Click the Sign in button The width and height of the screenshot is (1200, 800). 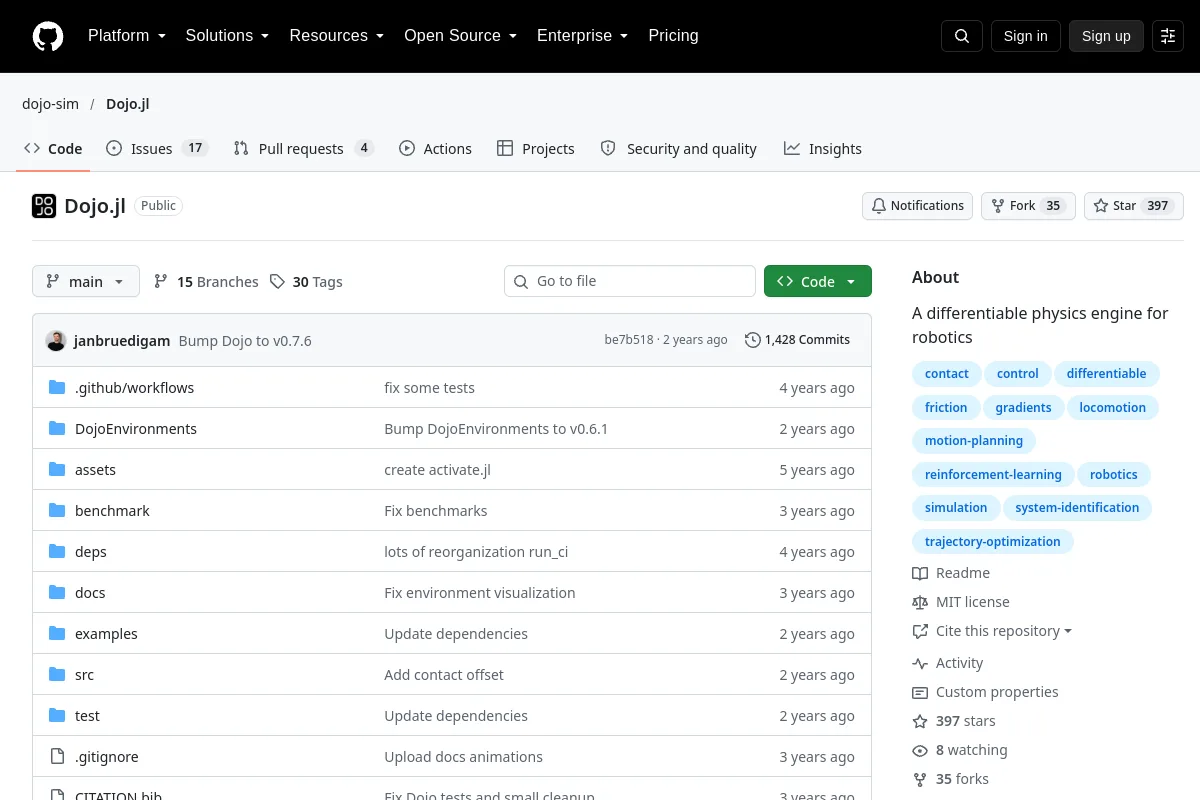[1026, 36]
